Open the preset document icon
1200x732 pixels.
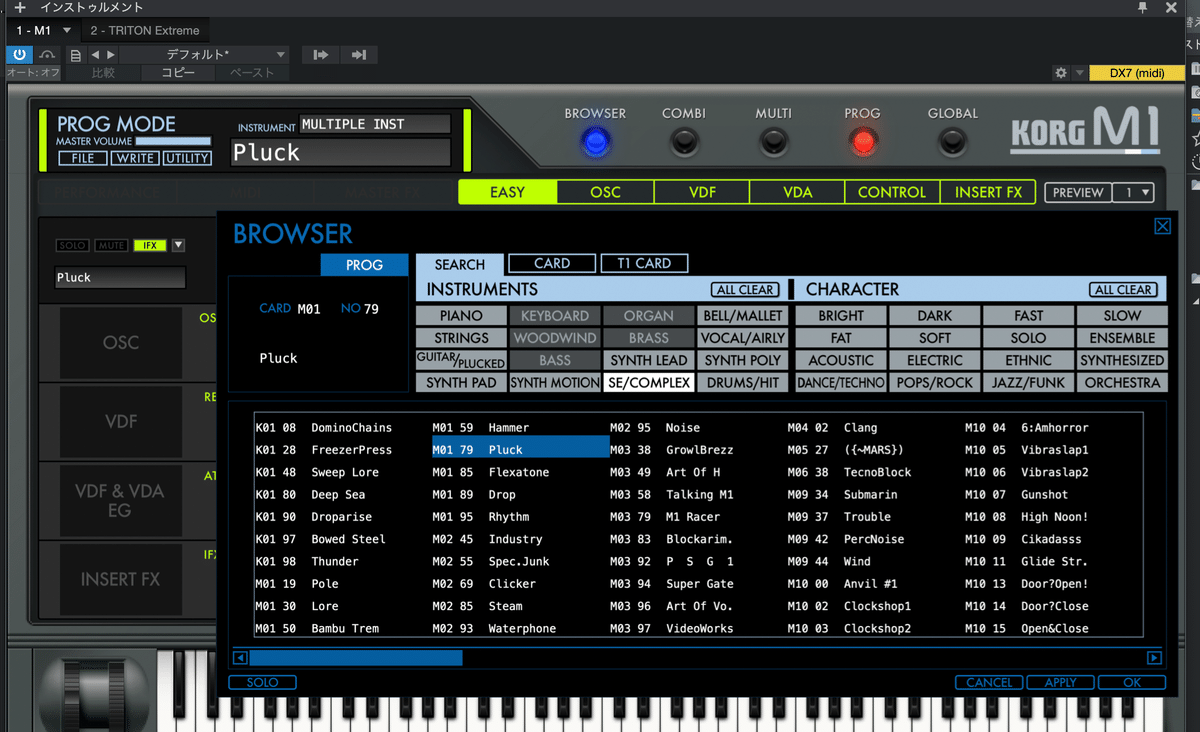click(76, 55)
